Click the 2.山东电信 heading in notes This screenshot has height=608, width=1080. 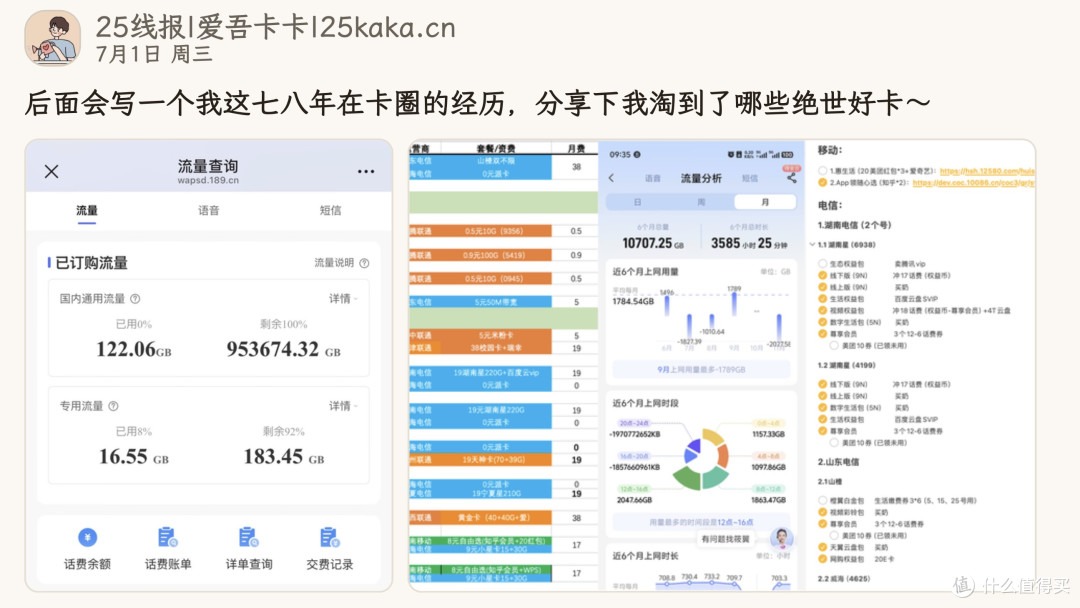click(x=838, y=462)
